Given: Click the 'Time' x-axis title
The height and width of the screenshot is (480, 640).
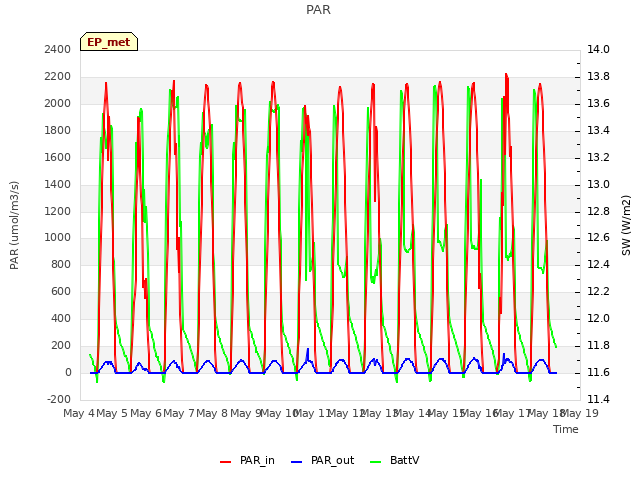Looking at the screenshot, I should point(566,429).
